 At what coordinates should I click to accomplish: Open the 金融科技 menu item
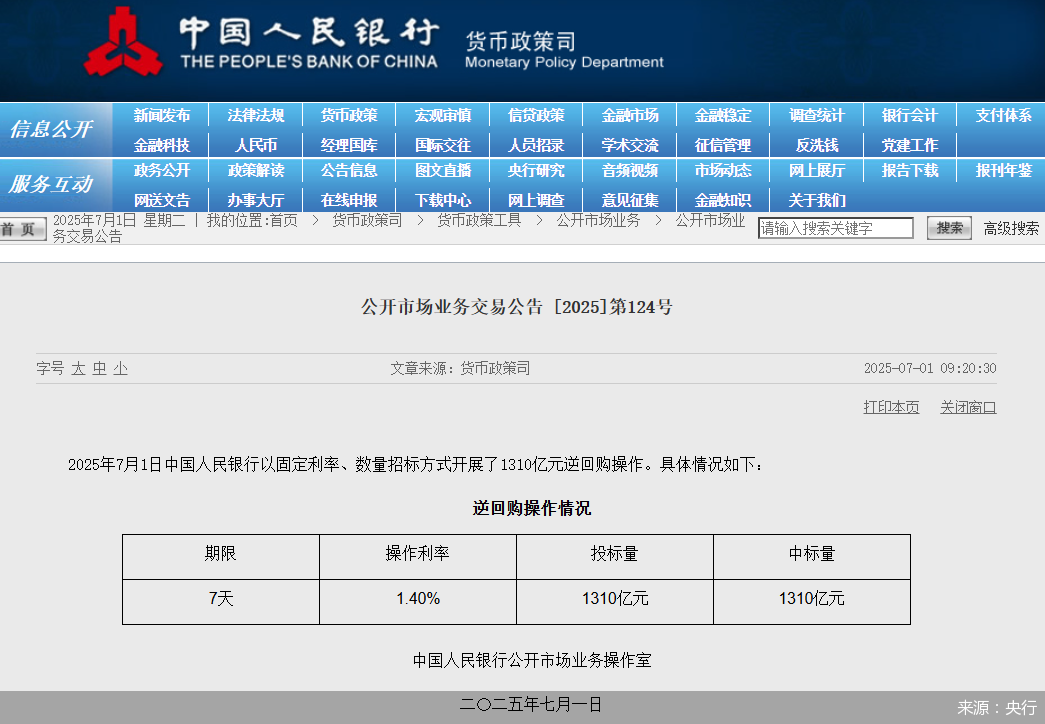pyautogui.click(x=161, y=145)
